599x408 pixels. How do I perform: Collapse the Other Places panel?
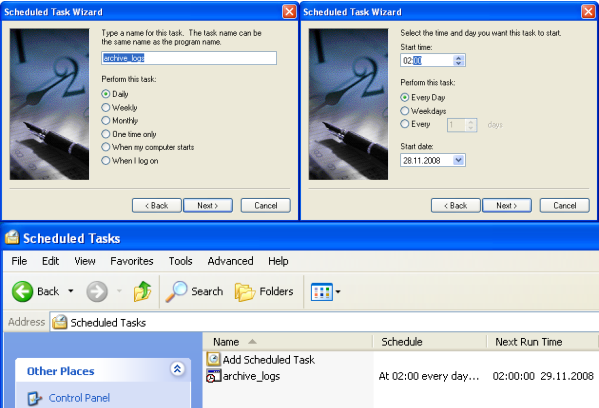pos(177,369)
